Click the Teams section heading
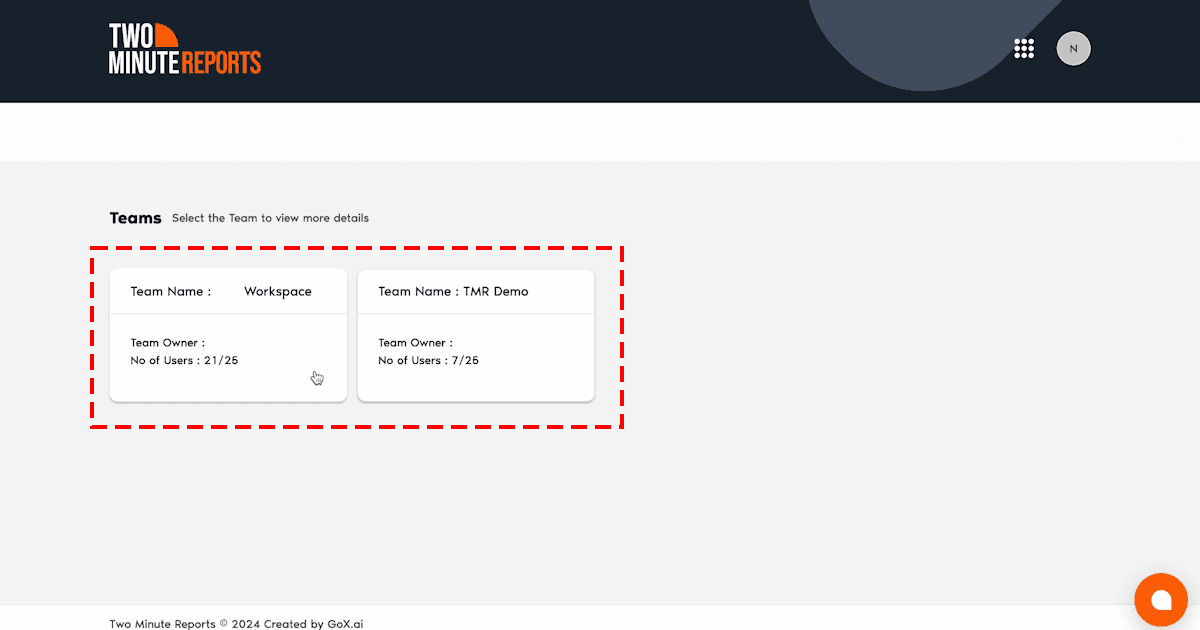 click(x=135, y=218)
